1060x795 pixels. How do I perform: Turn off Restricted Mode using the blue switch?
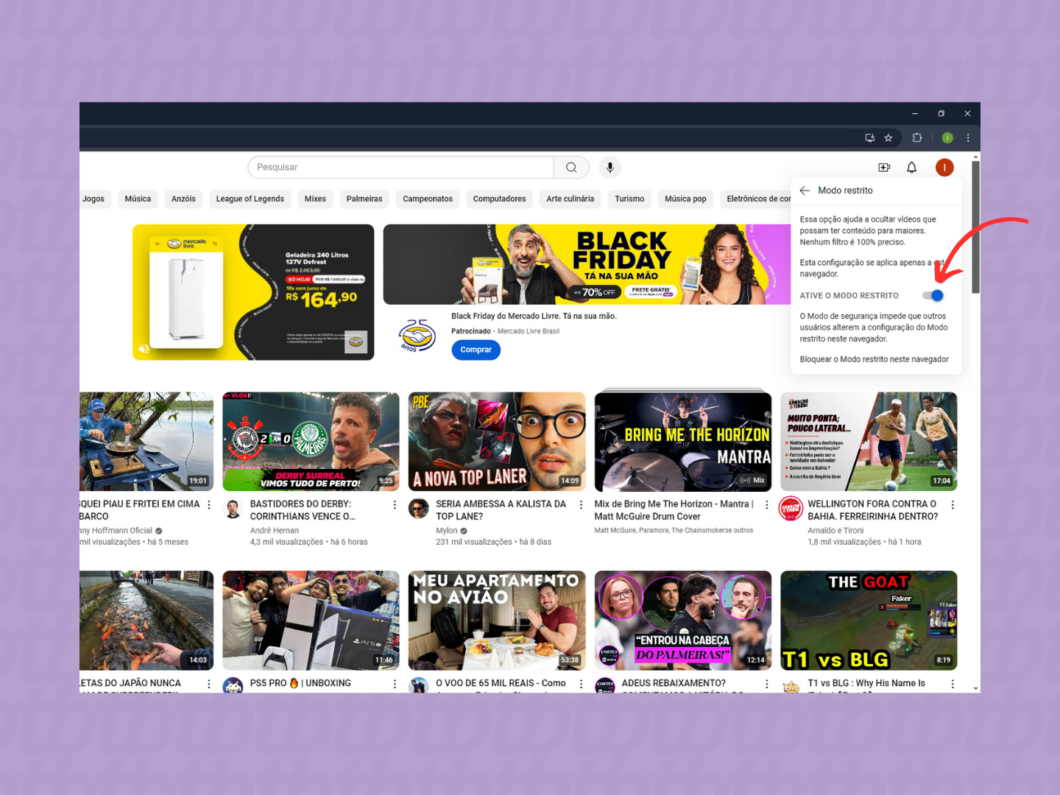932,295
